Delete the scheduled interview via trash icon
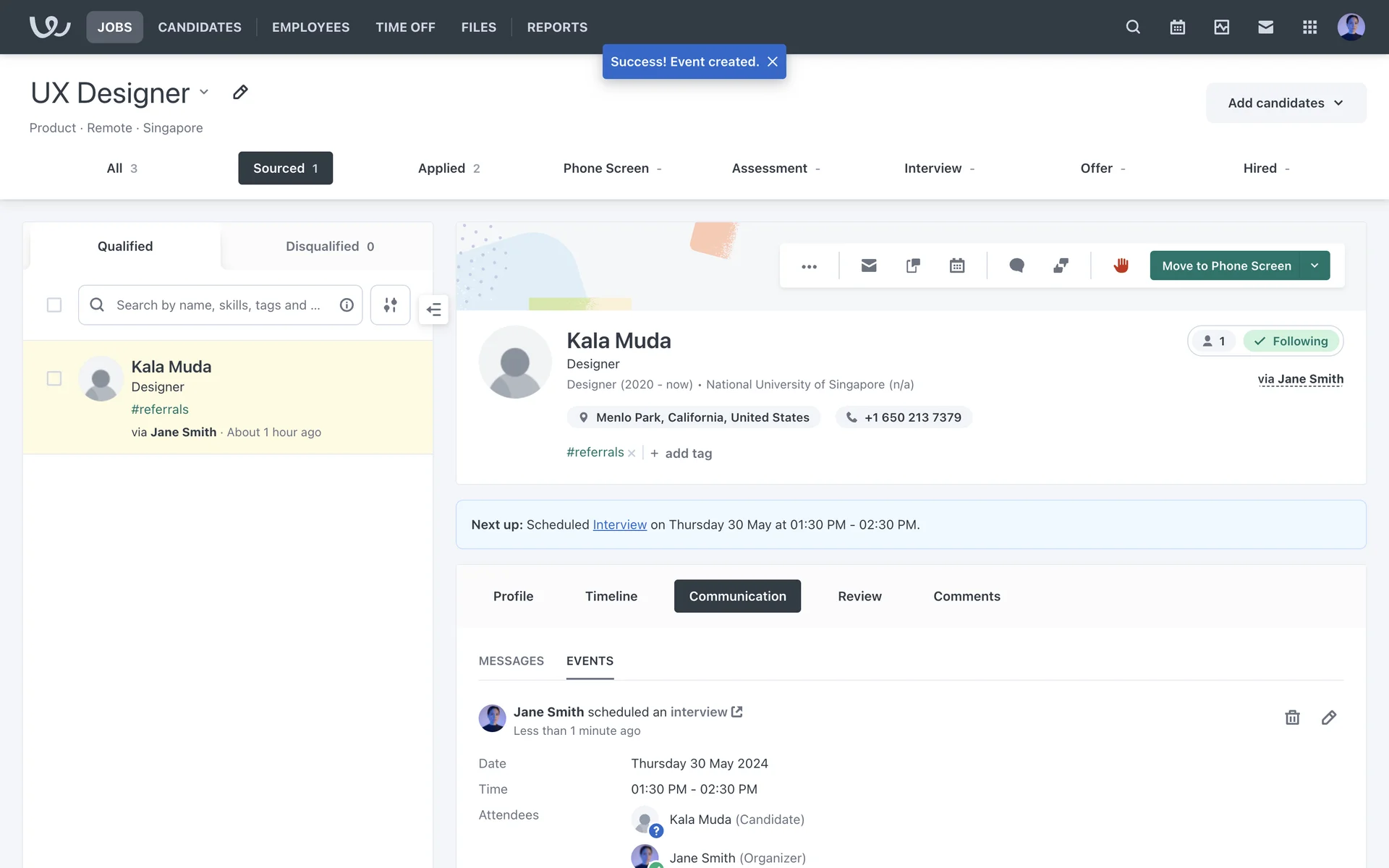This screenshot has width=1389, height=868. click(1292, 718)
